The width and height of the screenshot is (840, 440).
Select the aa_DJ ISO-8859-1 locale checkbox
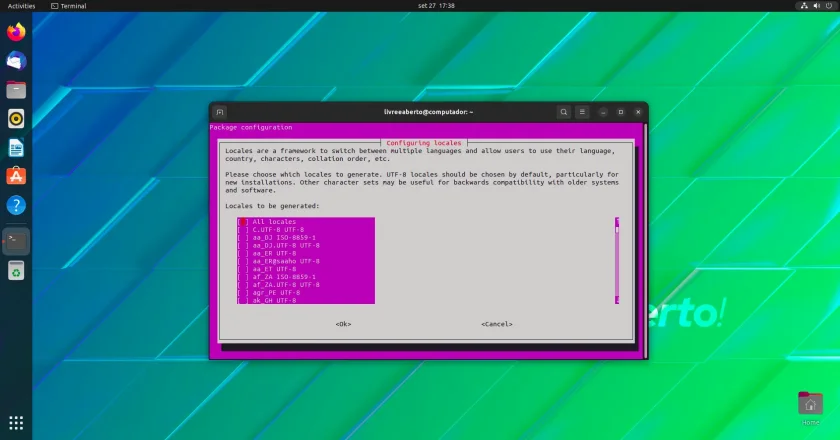point(243,237)
